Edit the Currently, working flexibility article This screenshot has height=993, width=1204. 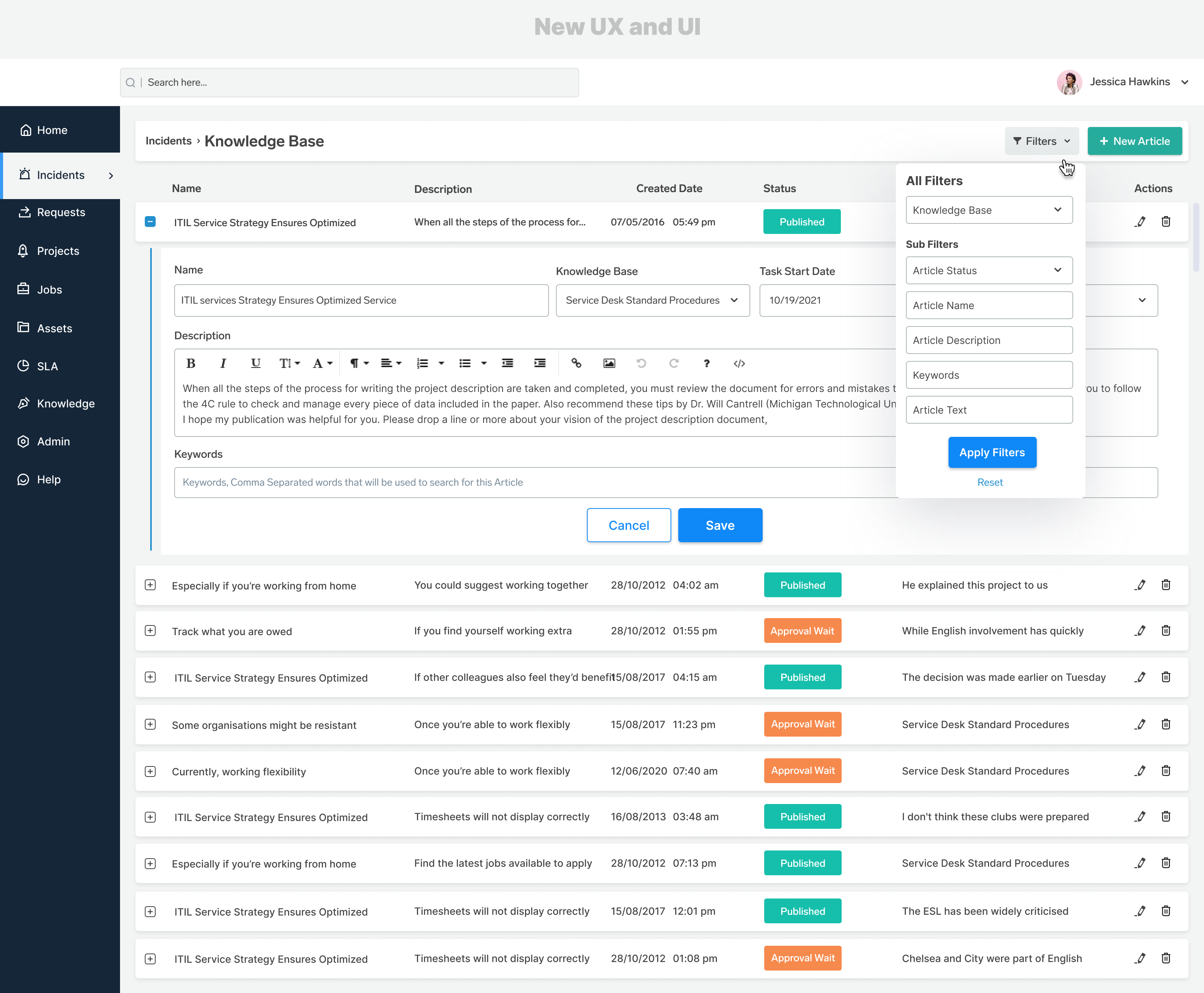pyautogui.click(x=1140, y=770)
